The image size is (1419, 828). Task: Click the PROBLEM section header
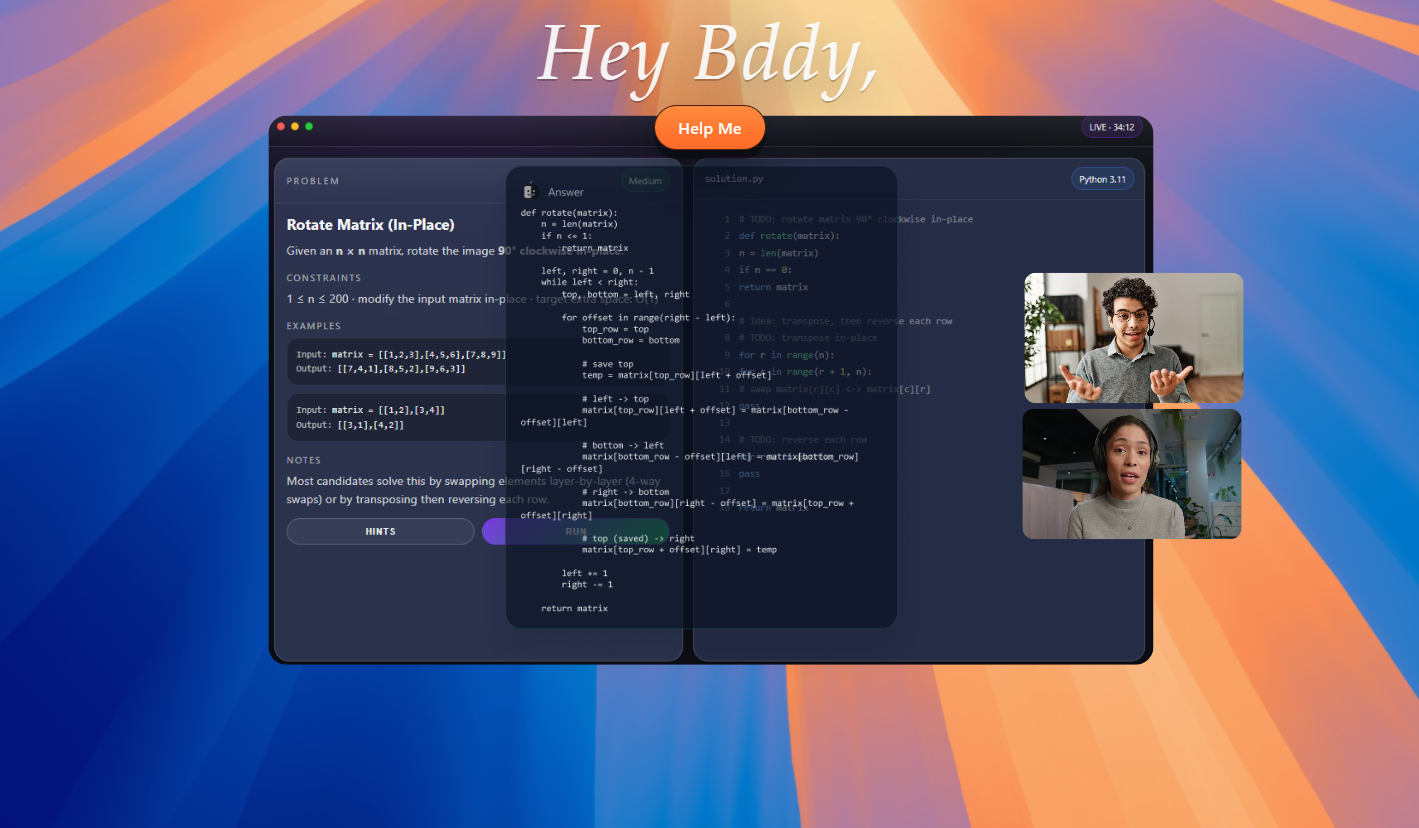pos(313,181)
